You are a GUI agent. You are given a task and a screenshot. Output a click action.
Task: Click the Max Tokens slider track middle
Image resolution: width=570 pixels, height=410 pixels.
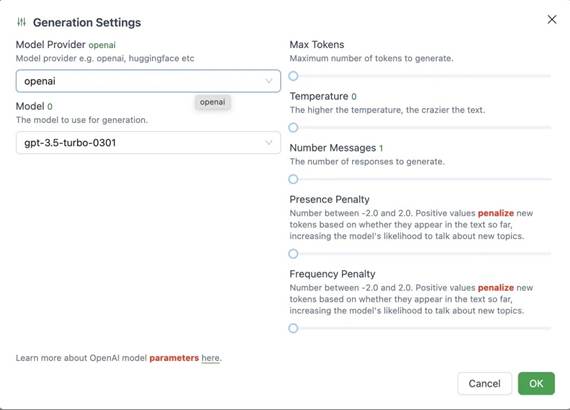click(x=421, y=76)
